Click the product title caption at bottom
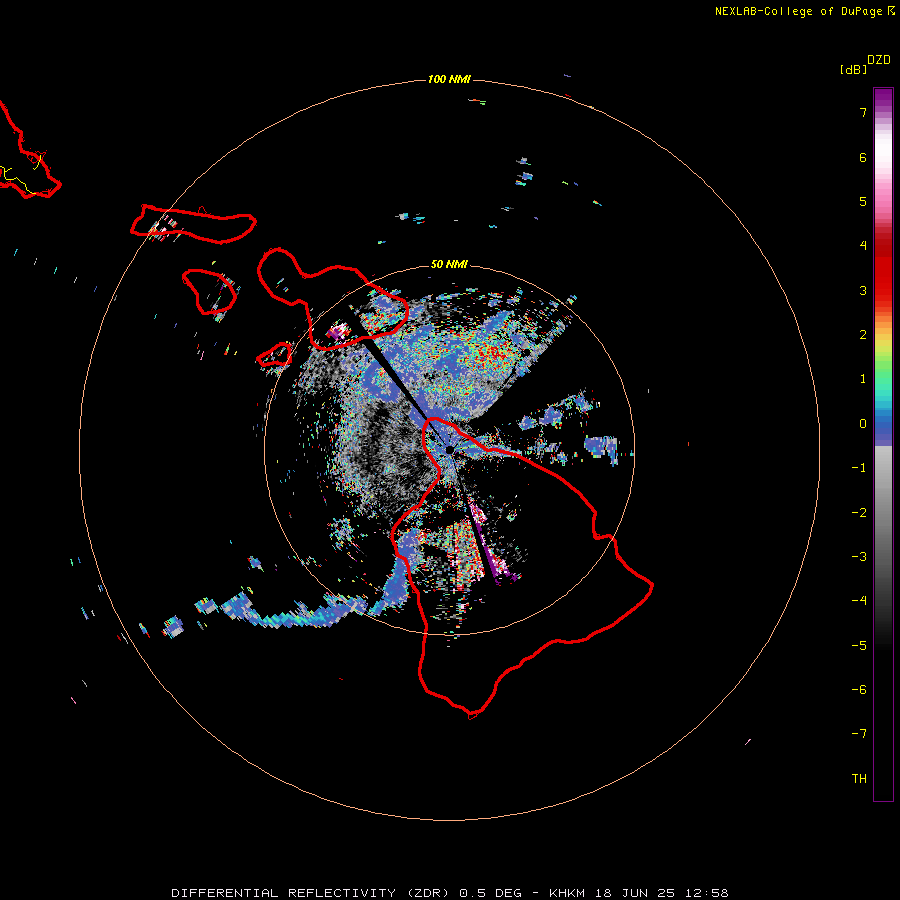Image resolution: width=900 pixels, height=900 pixels. [x=449, y=893]
